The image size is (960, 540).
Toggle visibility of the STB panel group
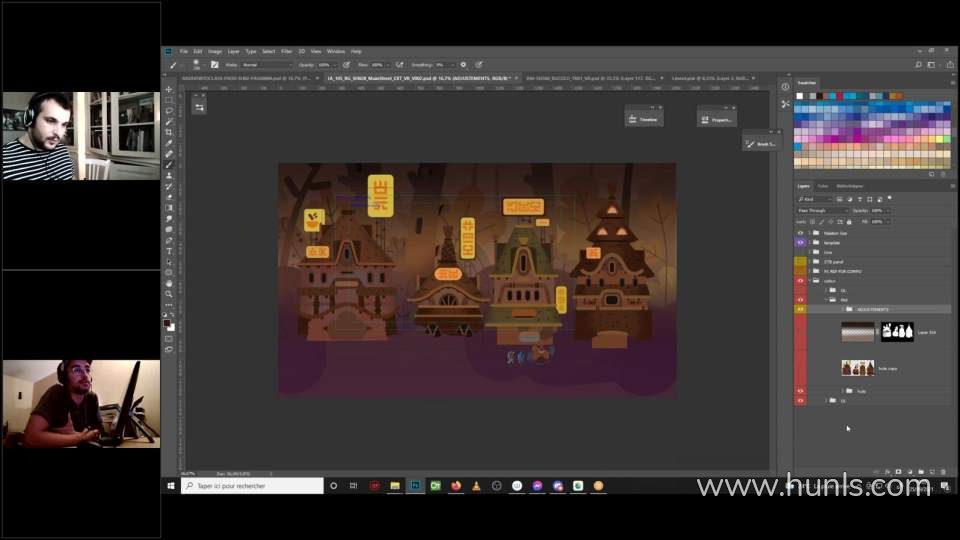point(800,261)
